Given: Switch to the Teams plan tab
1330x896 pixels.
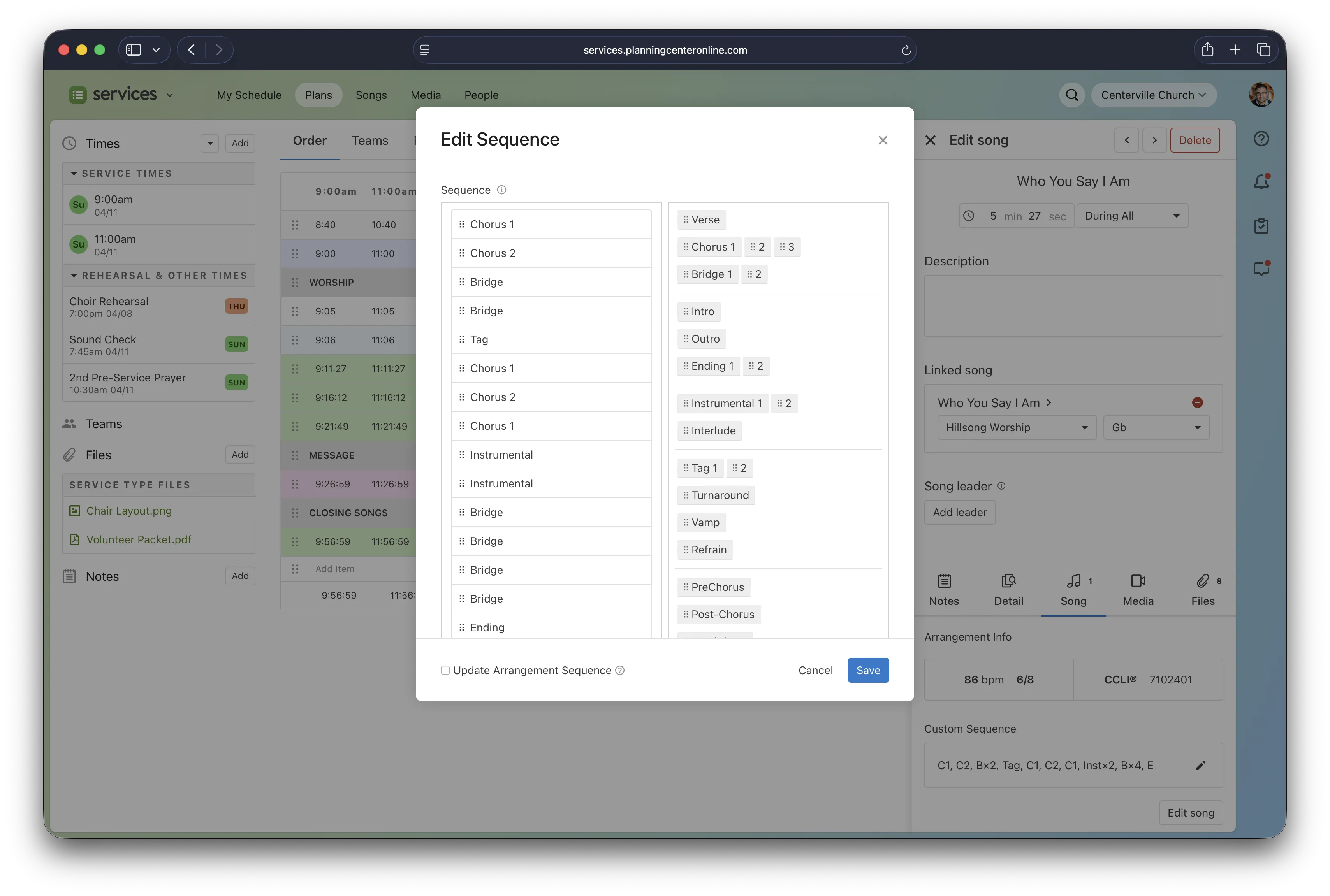Looking at the screenshot, I should coord(370,141).
